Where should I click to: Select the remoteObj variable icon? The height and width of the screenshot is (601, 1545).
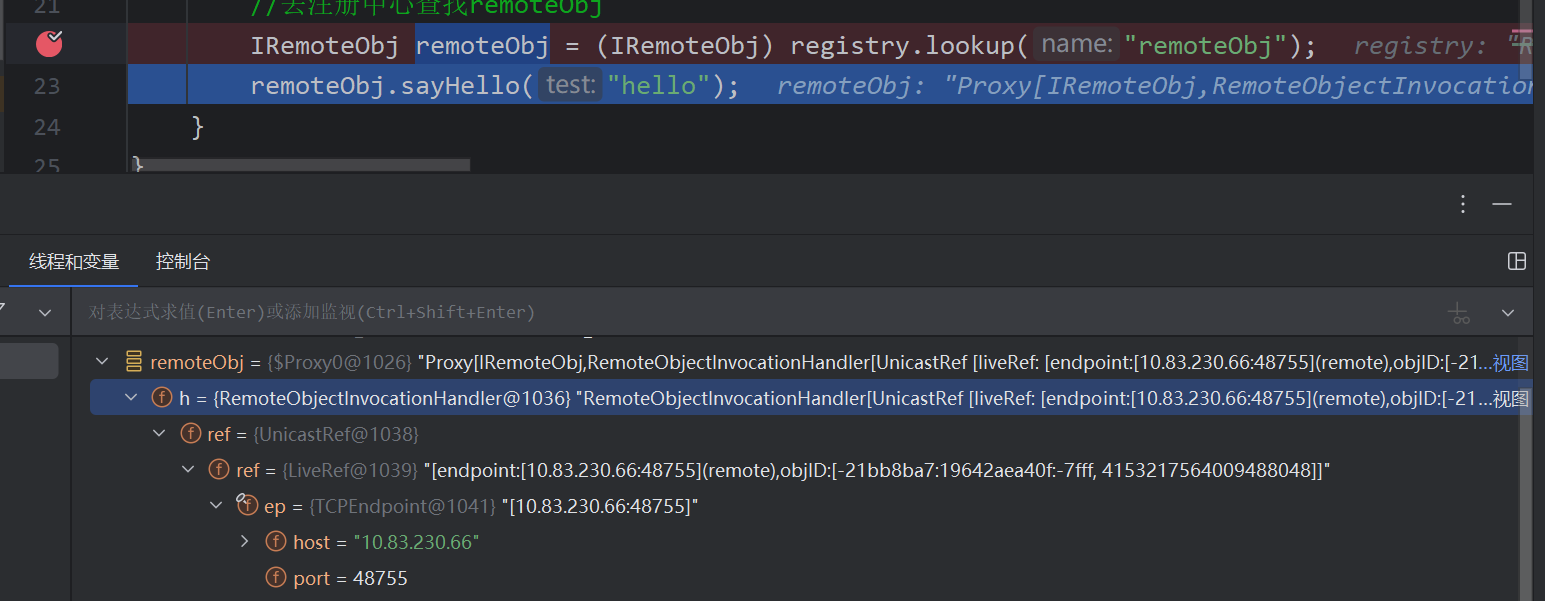click(133, 362)
